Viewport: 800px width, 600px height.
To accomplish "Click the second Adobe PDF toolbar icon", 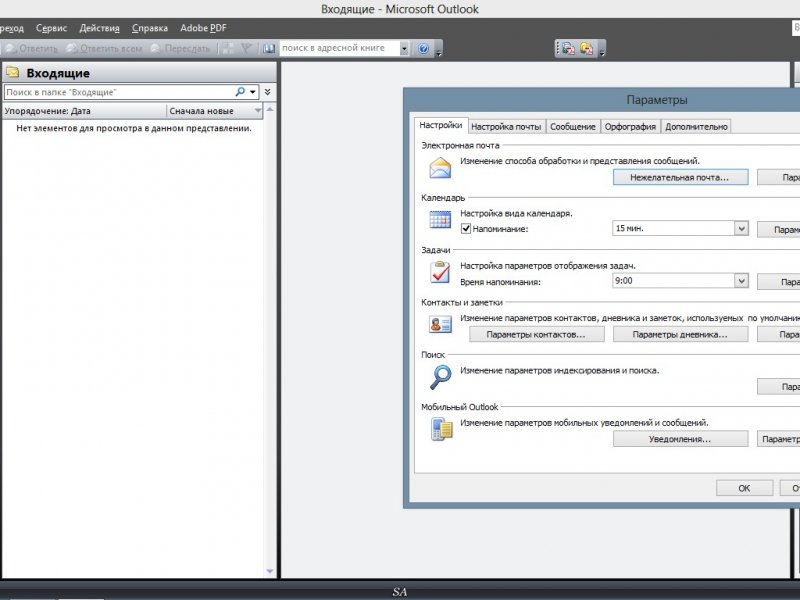I will point(586,48).
